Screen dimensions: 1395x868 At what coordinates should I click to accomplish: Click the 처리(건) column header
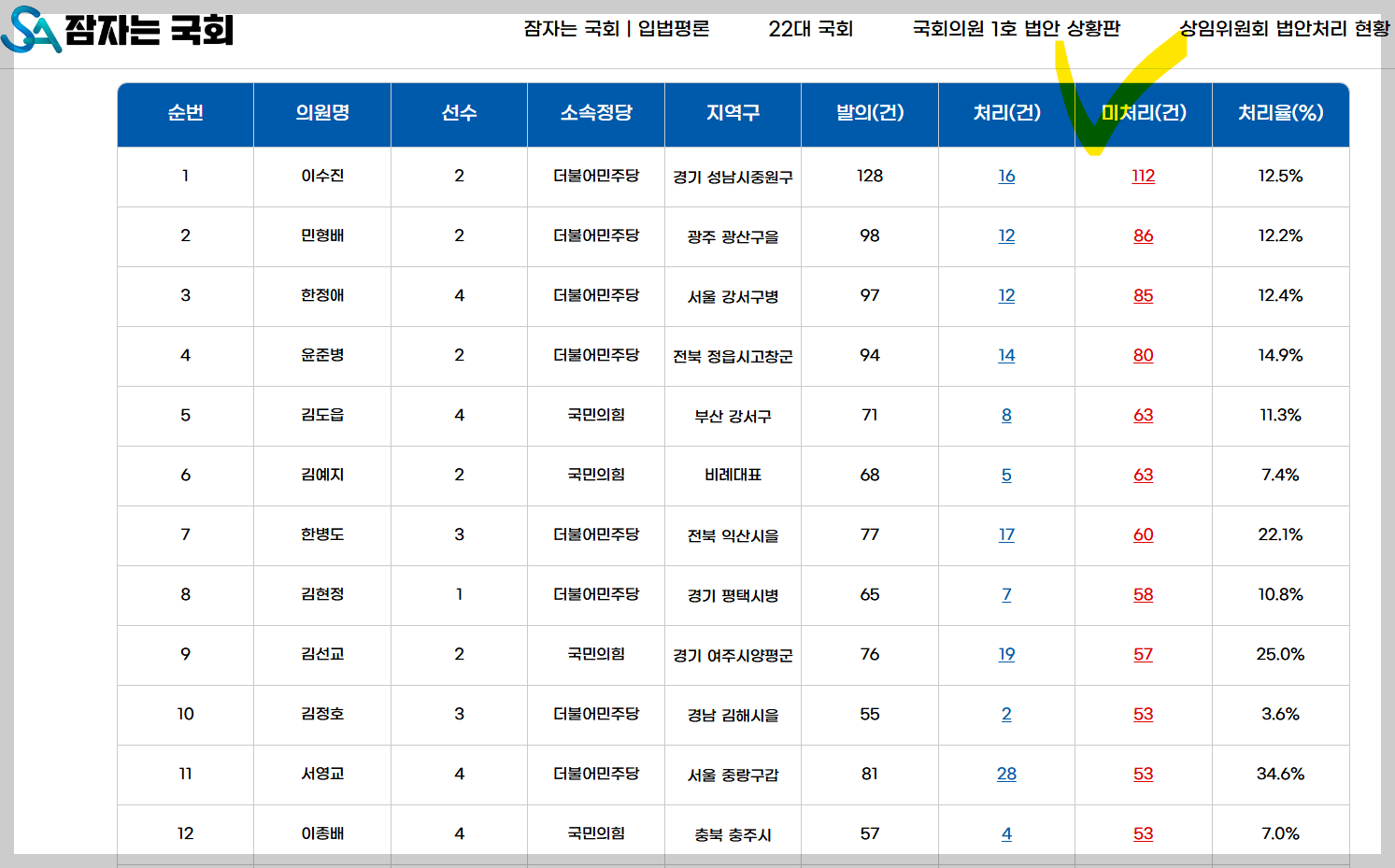[1006, 113]
